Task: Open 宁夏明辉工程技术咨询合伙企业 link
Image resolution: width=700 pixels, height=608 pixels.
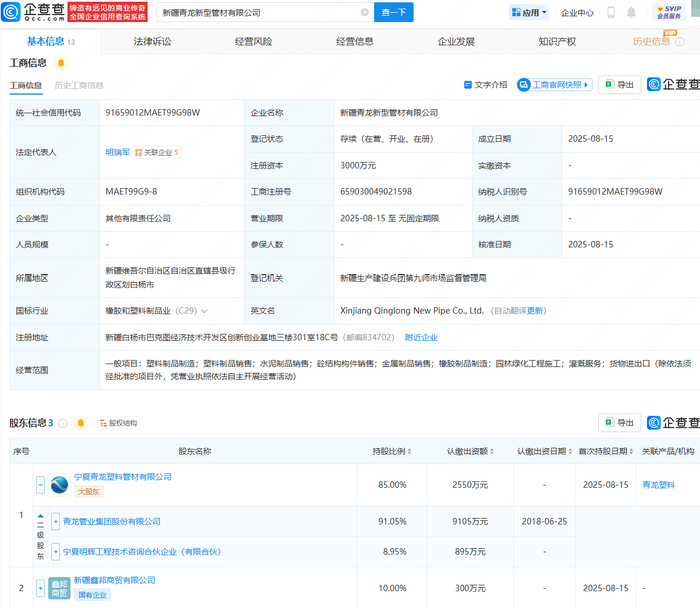Action: pyautogui.click(x=142, y=552)
